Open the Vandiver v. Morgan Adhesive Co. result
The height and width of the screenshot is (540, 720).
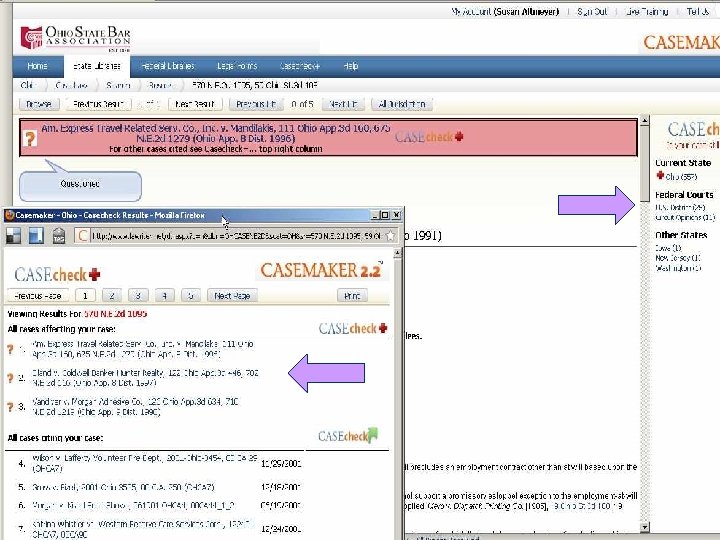tap(135, 407)
